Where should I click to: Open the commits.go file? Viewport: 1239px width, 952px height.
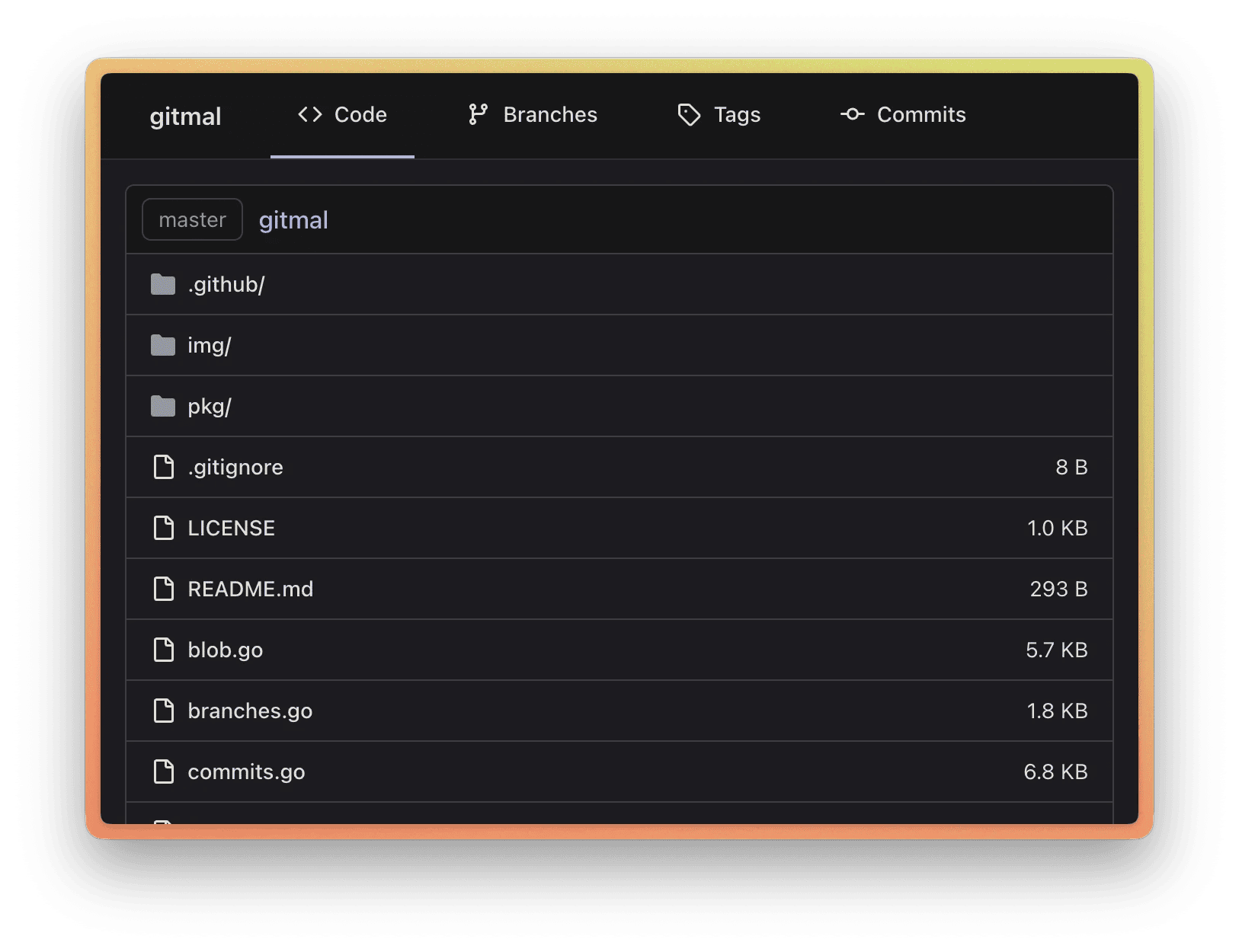coord(246,772)
